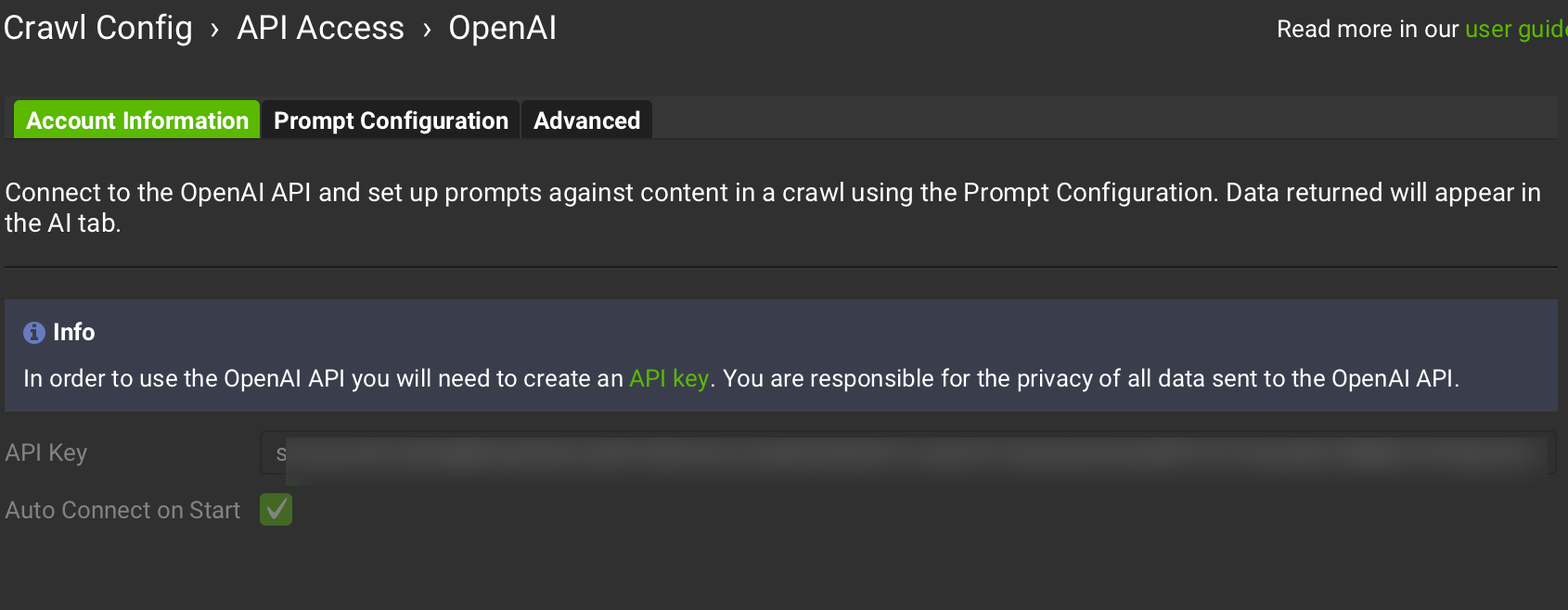Image resolution: width=1568 pixels, height=610 pixels.
Task: Click the horizontal divider below the description
Action: [779, 267]
